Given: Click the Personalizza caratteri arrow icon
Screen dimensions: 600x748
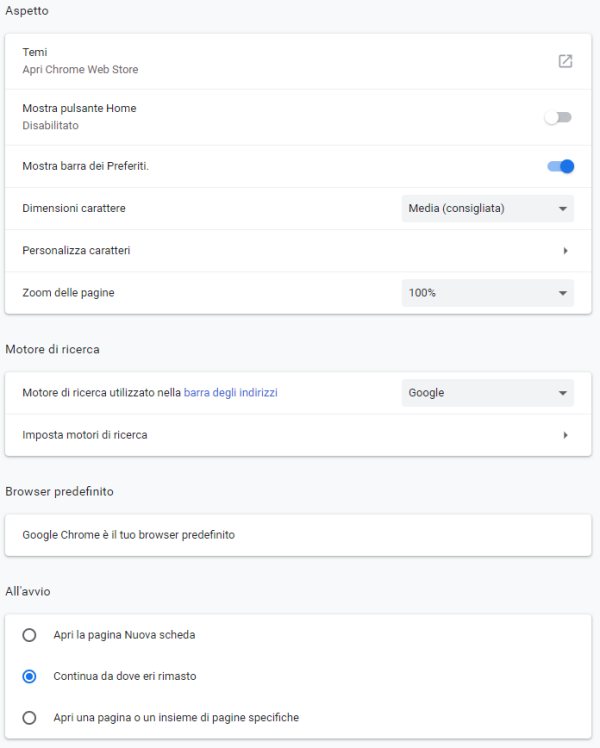Looking at the screenshot, I should 565,250.
